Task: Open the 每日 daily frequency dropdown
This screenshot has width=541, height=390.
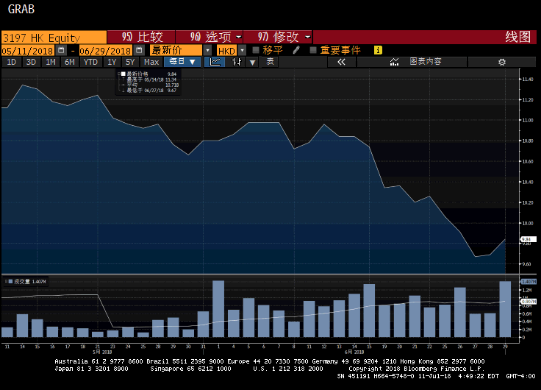Action: point(183,62)
